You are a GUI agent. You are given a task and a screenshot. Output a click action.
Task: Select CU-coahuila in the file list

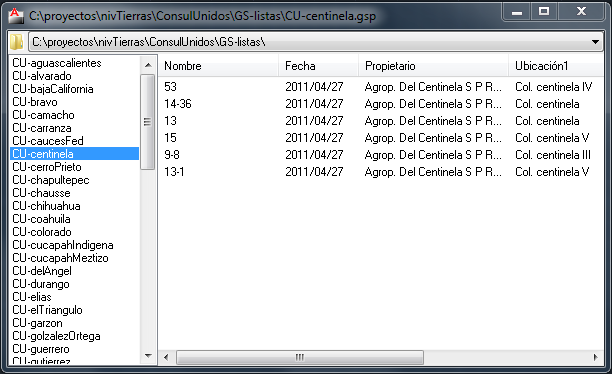pyautogui.click(x=74, y=219)
